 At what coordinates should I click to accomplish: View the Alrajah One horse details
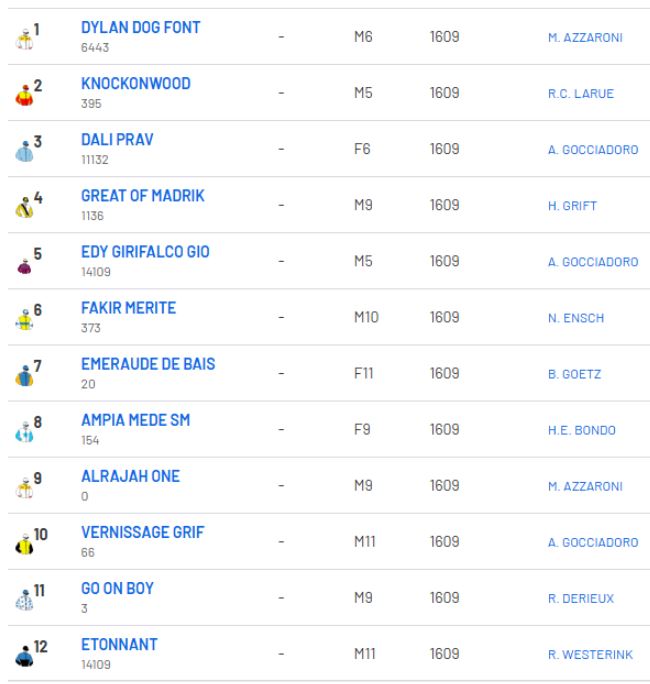(130, 476)
